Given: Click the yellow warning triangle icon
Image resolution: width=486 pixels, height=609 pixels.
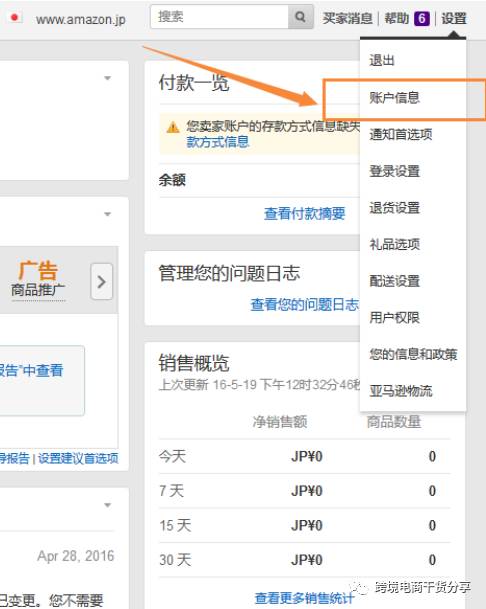Looking at the screenshot, I should 173,127.
